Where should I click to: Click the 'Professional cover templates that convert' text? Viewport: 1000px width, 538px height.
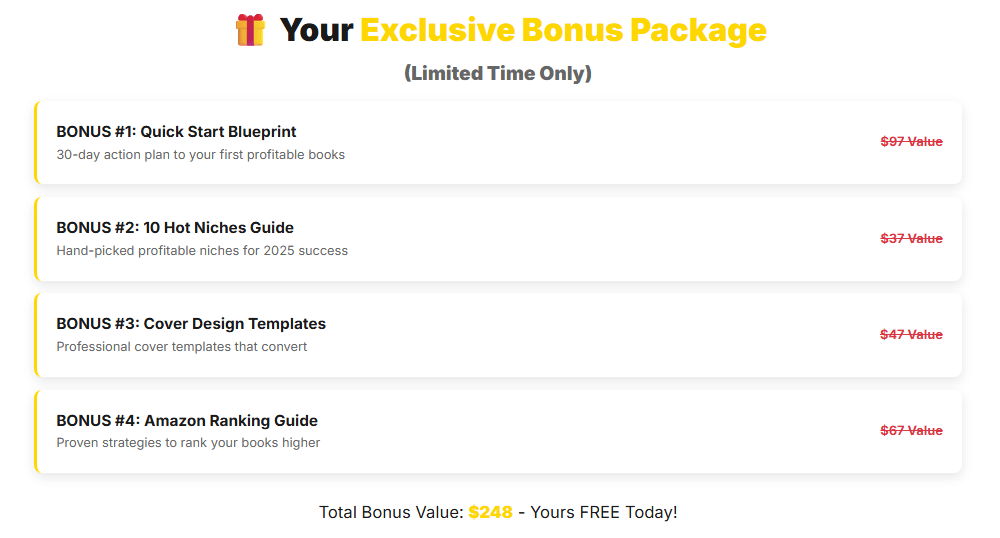coord(181,347)
